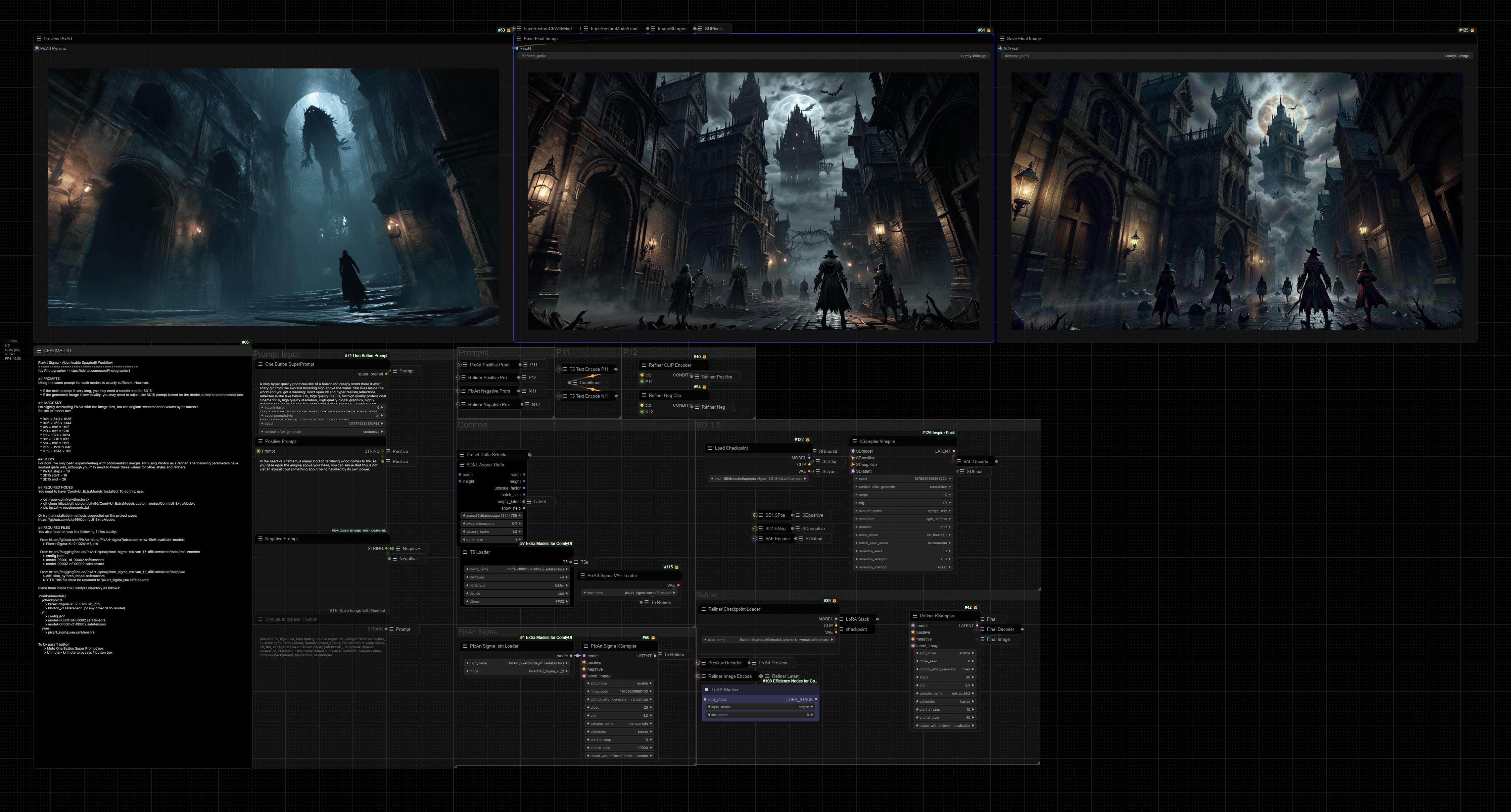Screen dimensions: 1511x812
Task: Click the Refiner KSampler node menu icon
Action: pos(915,616)
